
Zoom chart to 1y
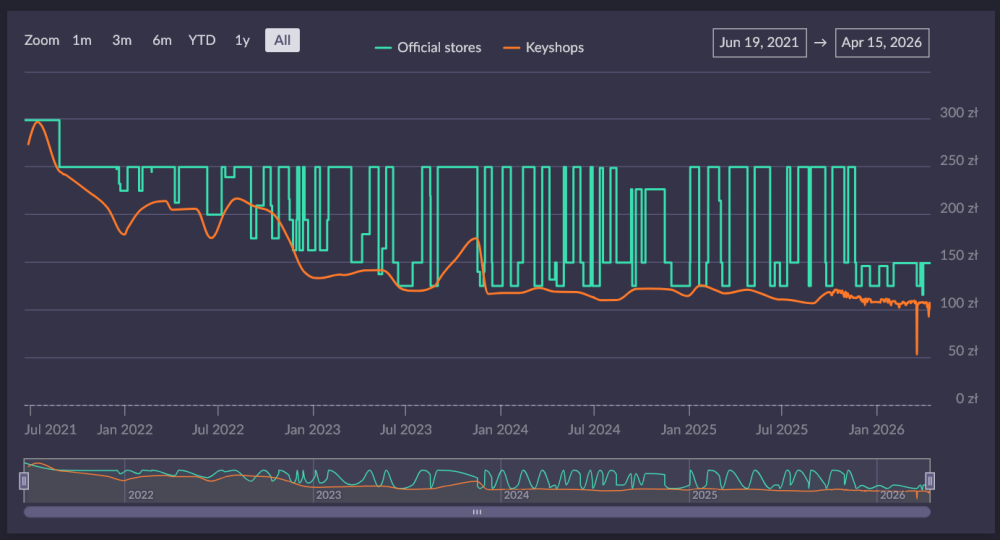coord(242,40)
